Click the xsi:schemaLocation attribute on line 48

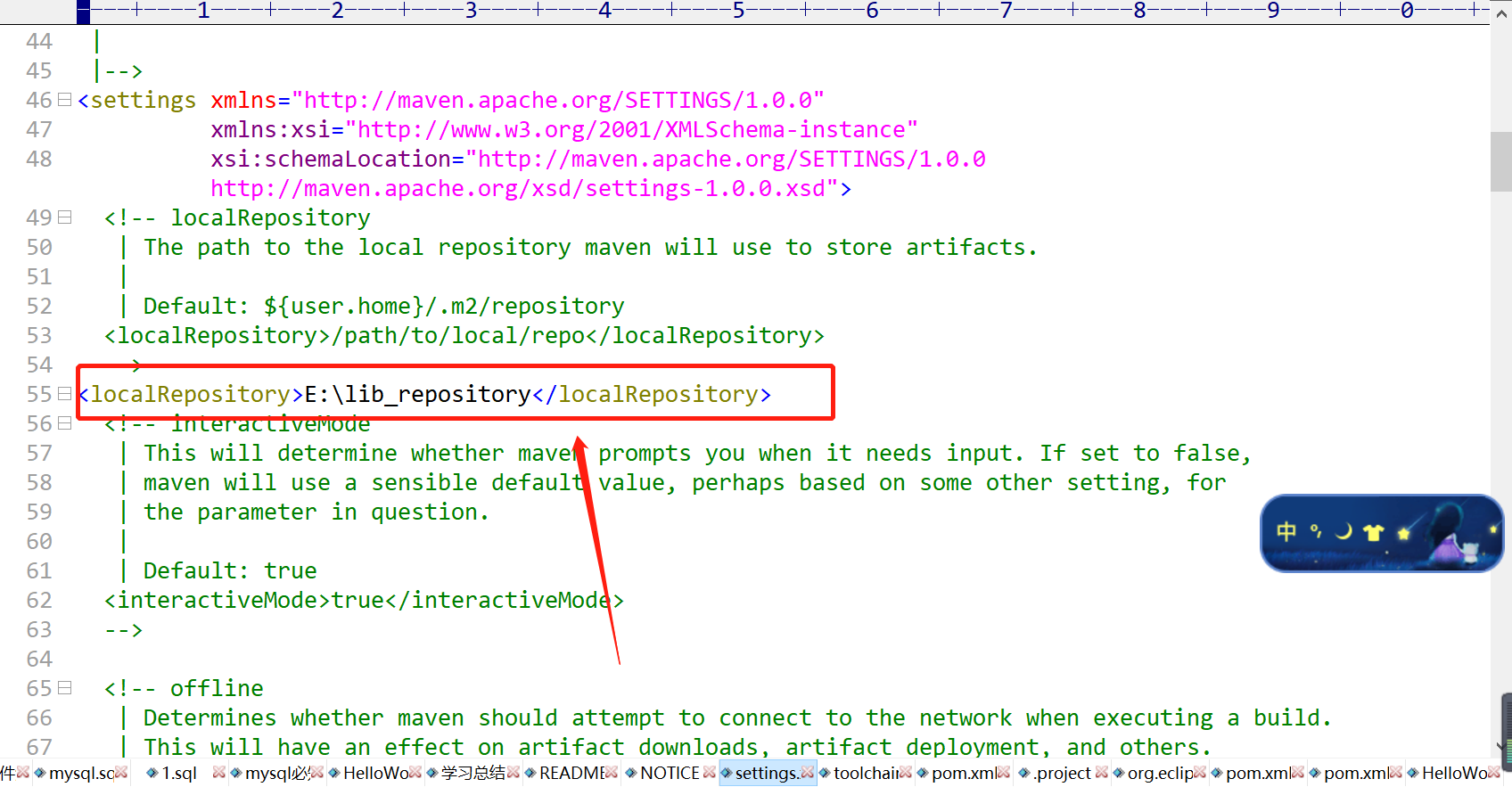tap(331, 159)
